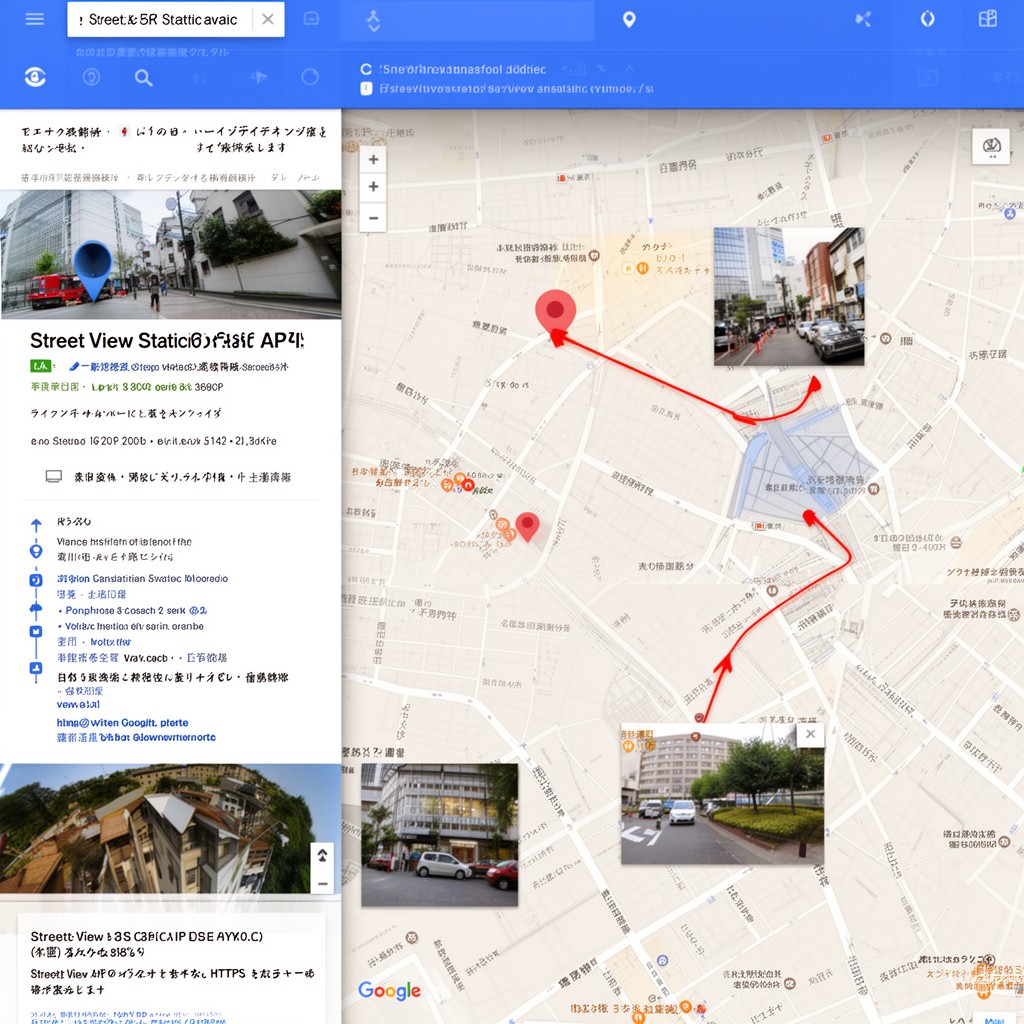Viewport: 1024px width, 1024px height.
Task: Click the "Street View Static" heading
Action: [167, 340]
